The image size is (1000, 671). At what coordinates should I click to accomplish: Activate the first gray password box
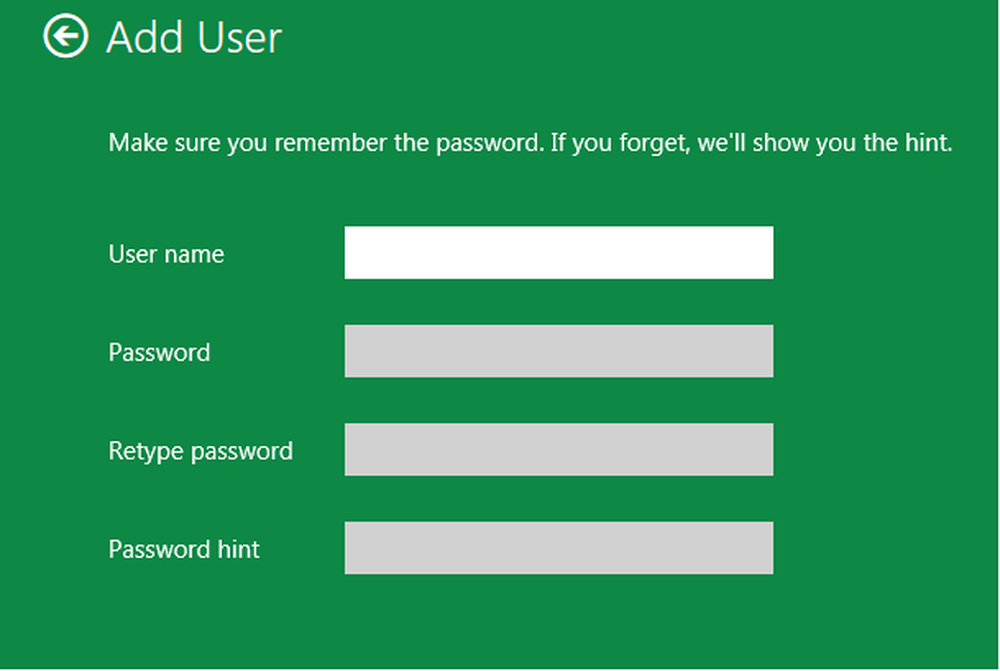tap(558, 351)
